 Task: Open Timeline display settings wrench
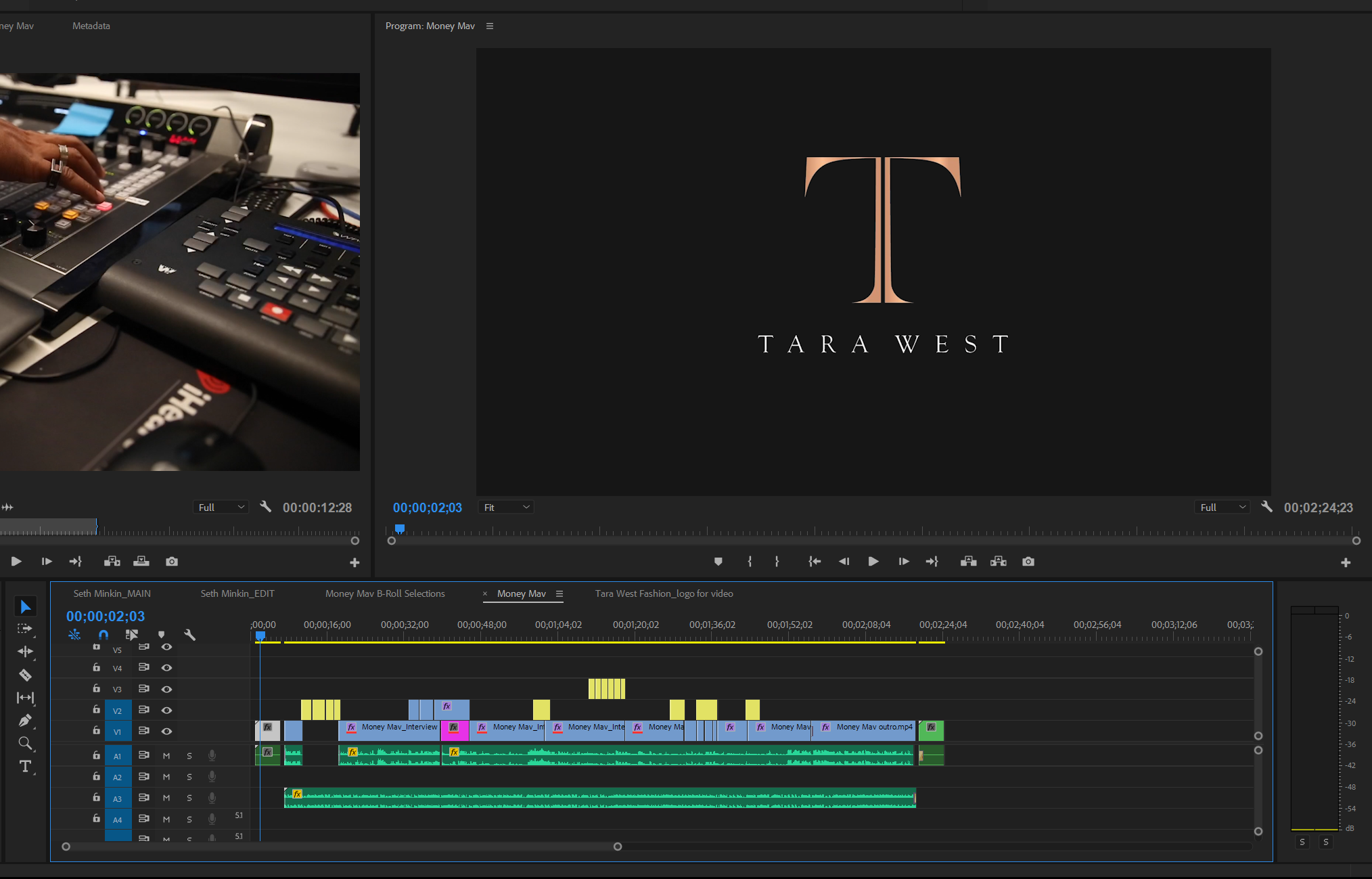click(189, 635)
